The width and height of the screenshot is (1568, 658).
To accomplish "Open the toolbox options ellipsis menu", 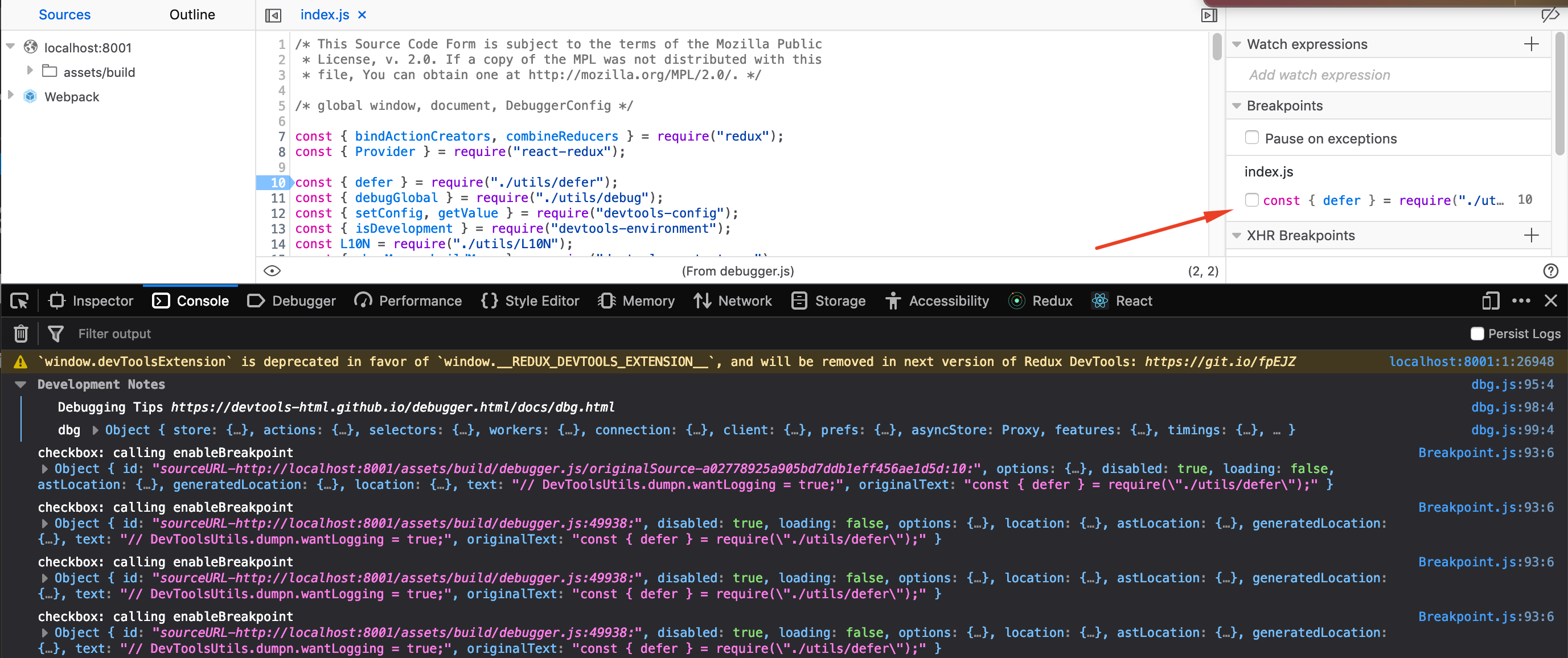I will click(x=1521, y=301).
